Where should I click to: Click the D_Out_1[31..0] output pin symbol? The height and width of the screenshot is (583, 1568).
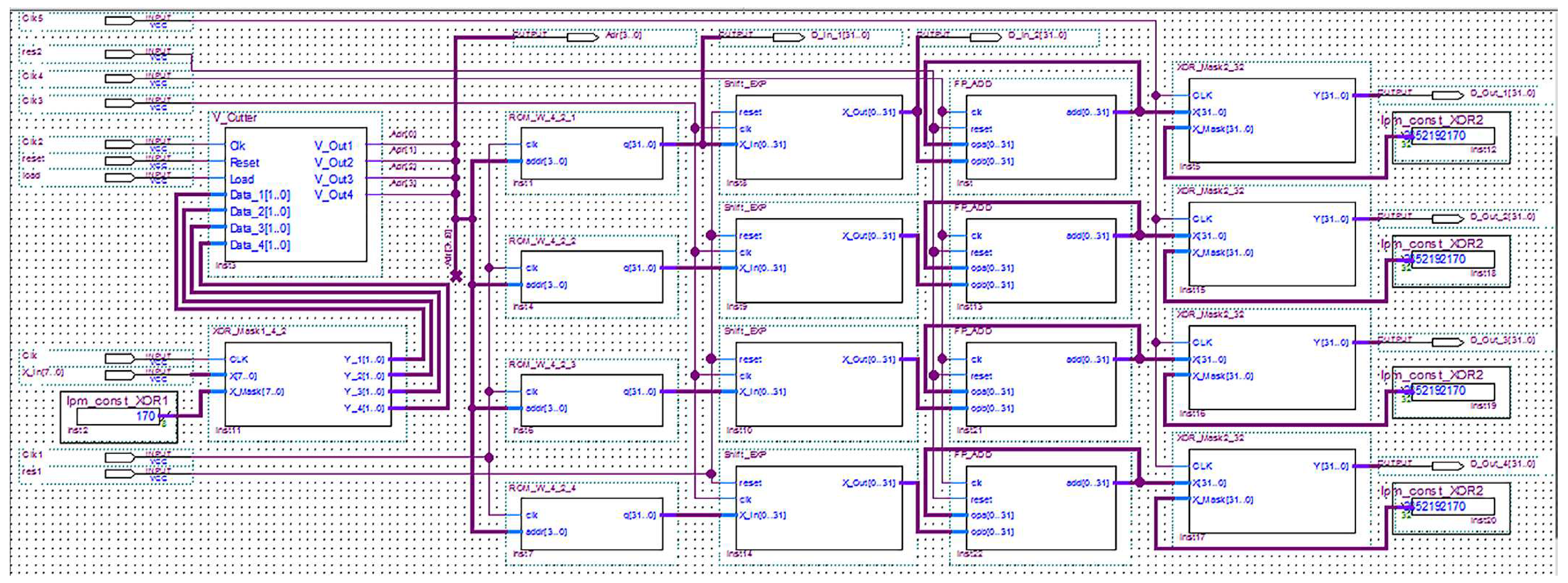pyautogui.click(x=1447, y=96)
